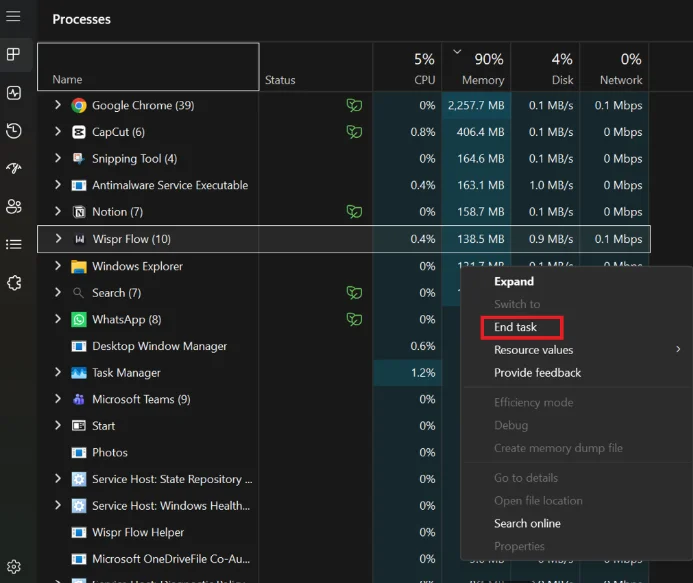
Task: Select Microsoft OneDriveFile Co-Au... row
Action: (171, 559)
